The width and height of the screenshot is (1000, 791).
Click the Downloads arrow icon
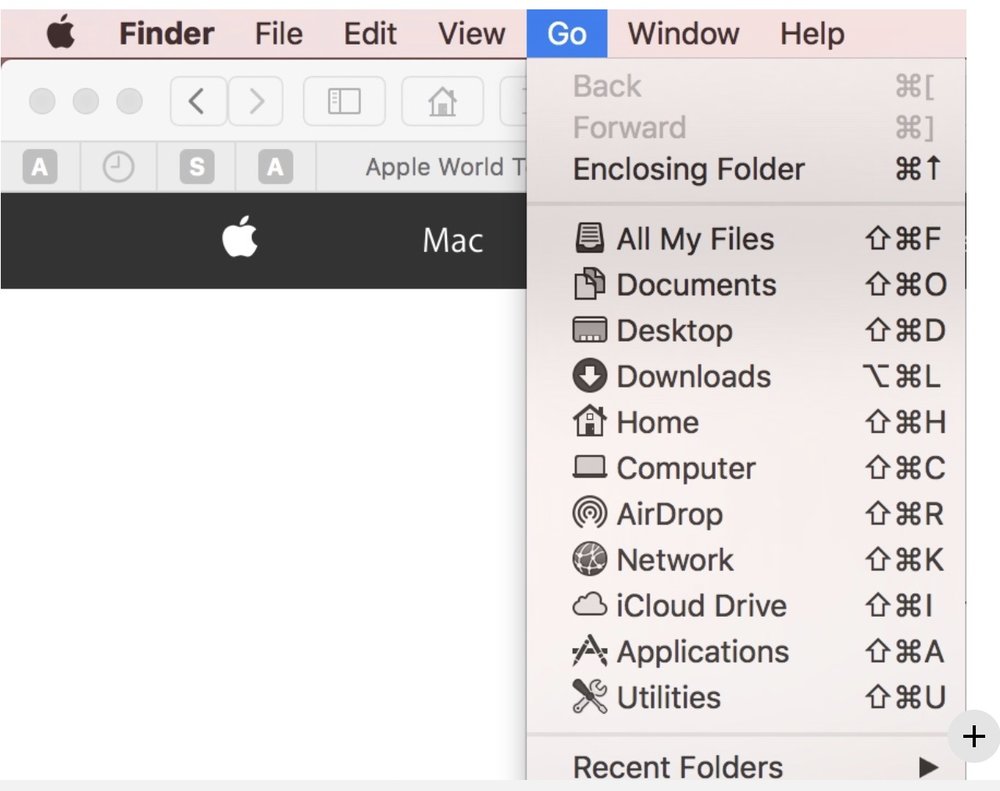click(589, 376)
